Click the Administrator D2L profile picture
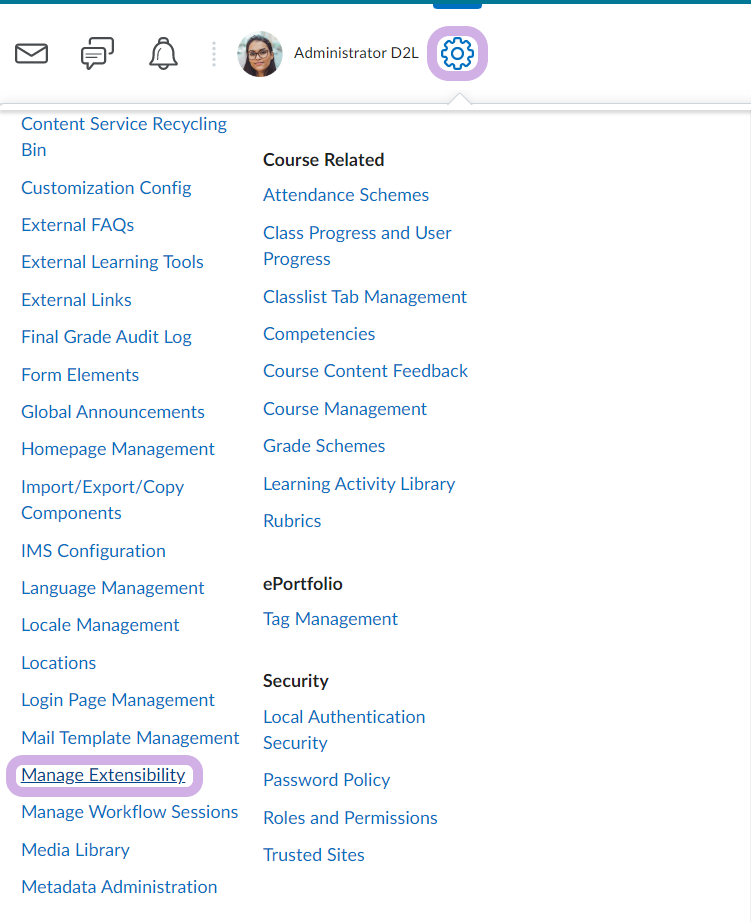Viewport: 751px width, 922px height. [259, 54]
